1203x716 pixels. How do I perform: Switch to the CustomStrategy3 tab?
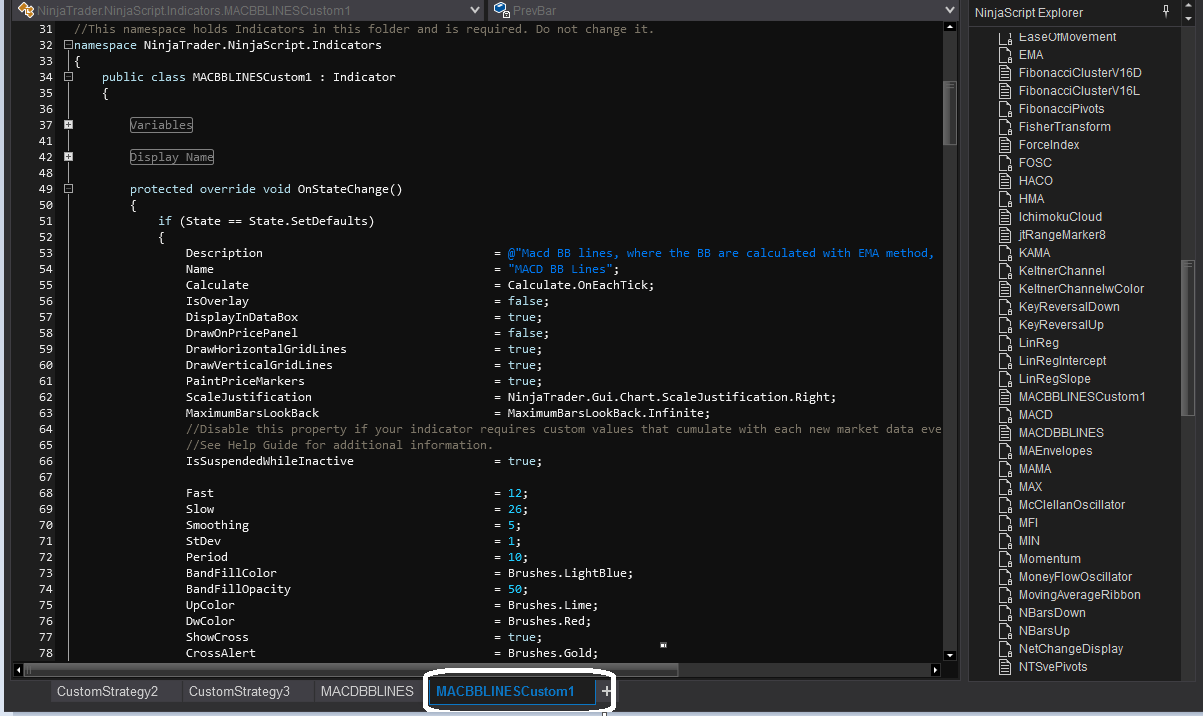click(x=239, y=691)
